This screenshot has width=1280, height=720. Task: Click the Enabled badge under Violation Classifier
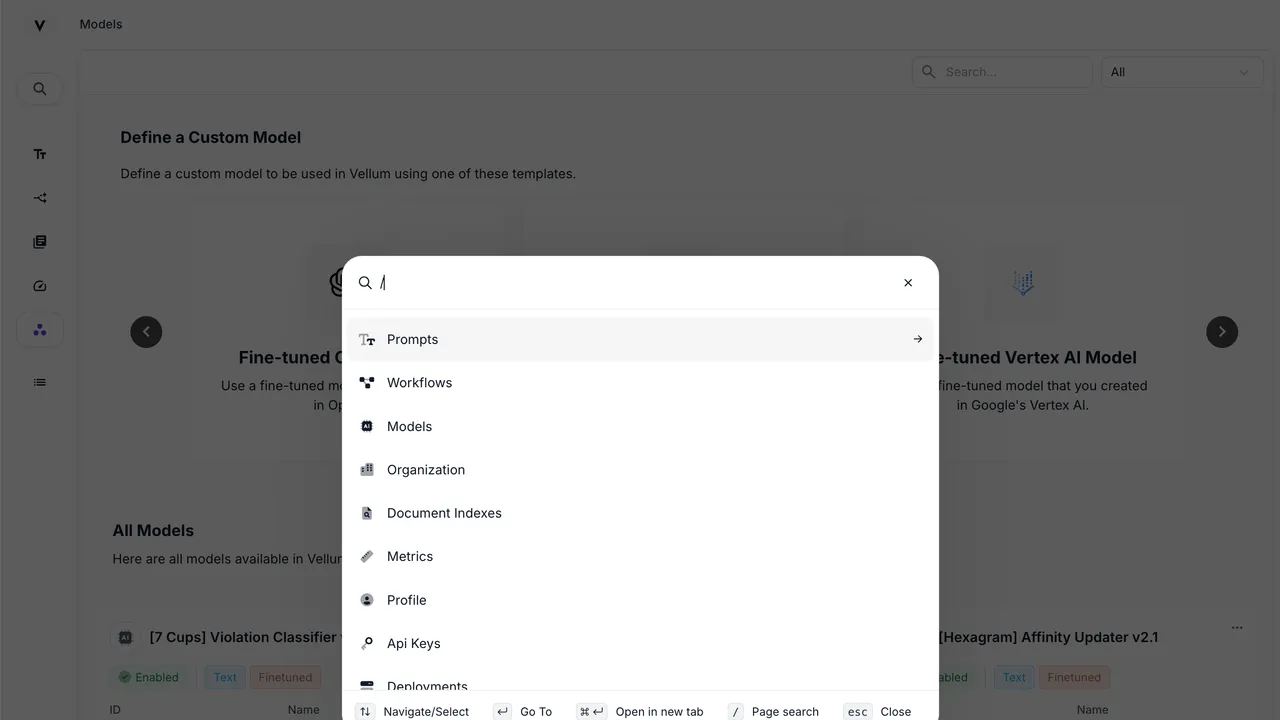149,677
